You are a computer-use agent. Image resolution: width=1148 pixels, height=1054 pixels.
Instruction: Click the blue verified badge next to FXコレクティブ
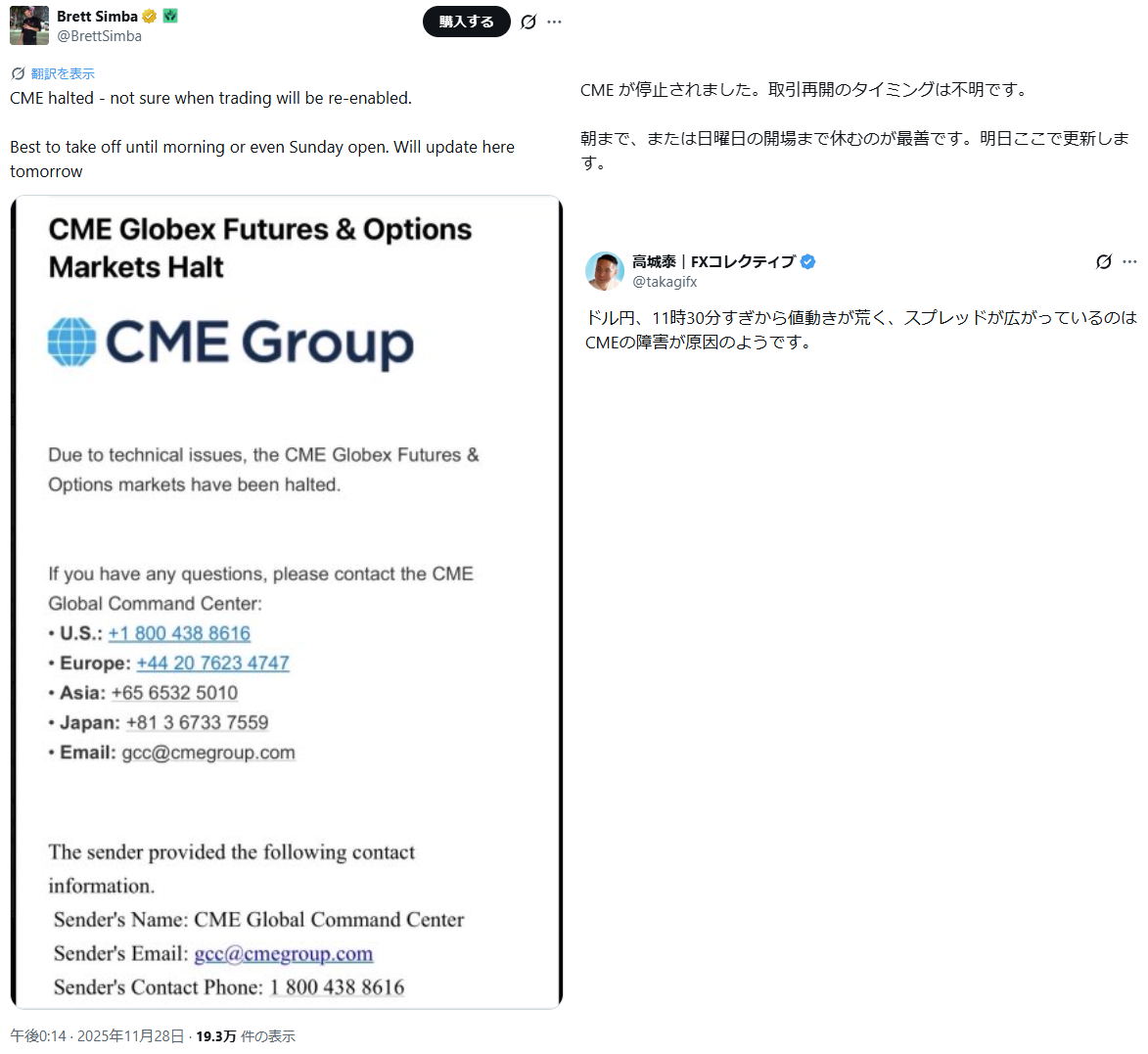coord(808,261)
